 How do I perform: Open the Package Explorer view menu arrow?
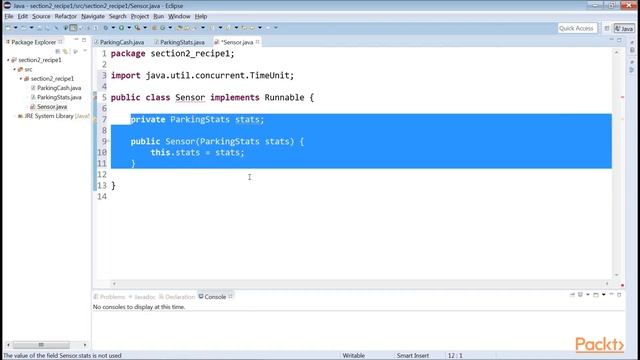pos(85,51)
